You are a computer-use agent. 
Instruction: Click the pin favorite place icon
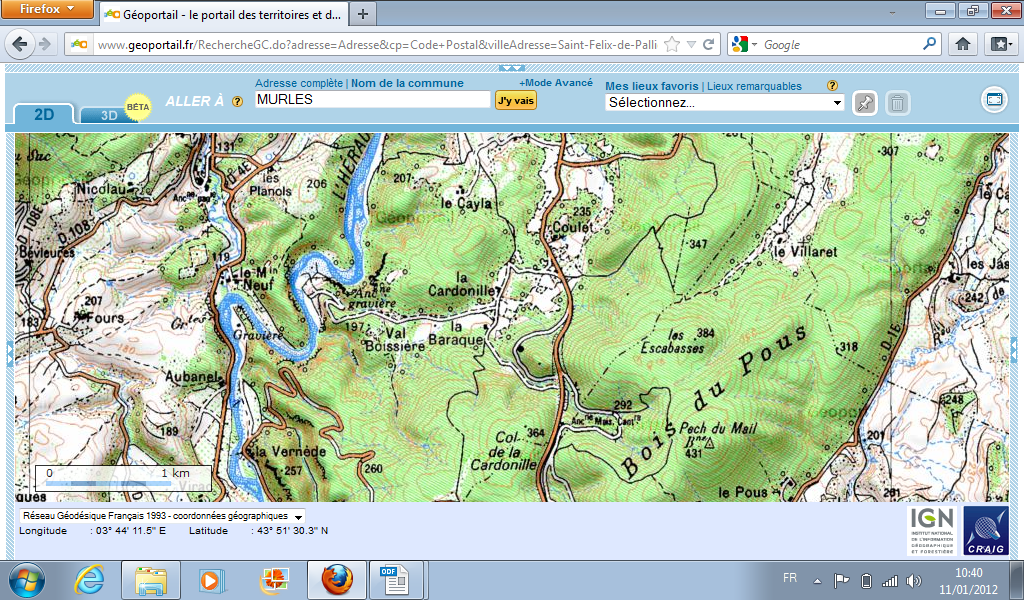click(x=864, y=103)
